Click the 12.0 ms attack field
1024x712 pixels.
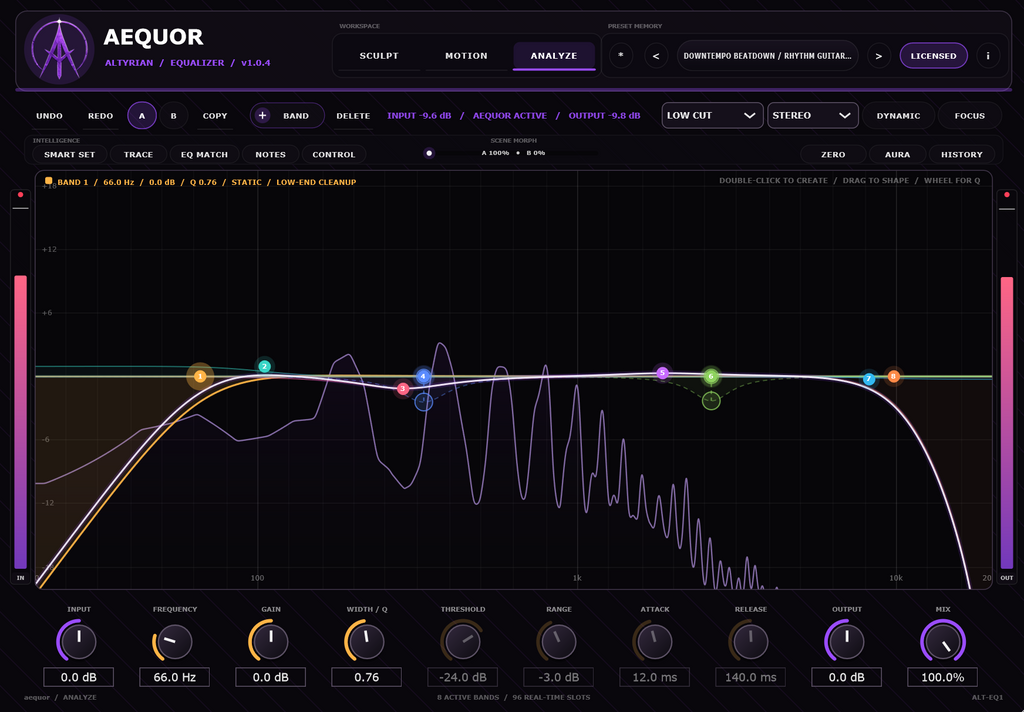655,677
